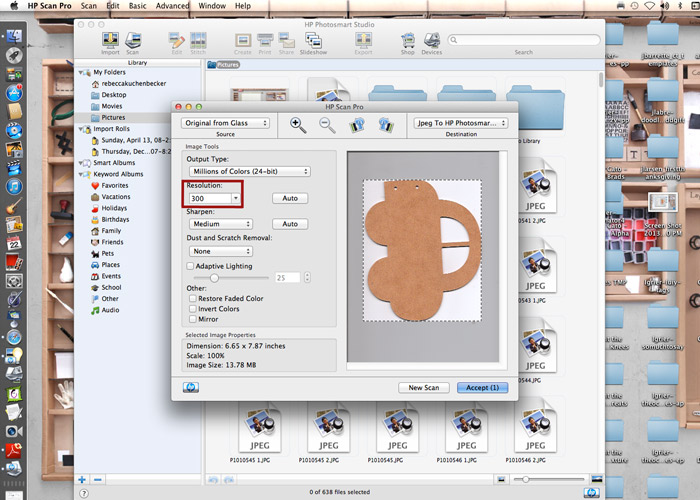Open the Window menu in menu bar

[x=212, y=6]
